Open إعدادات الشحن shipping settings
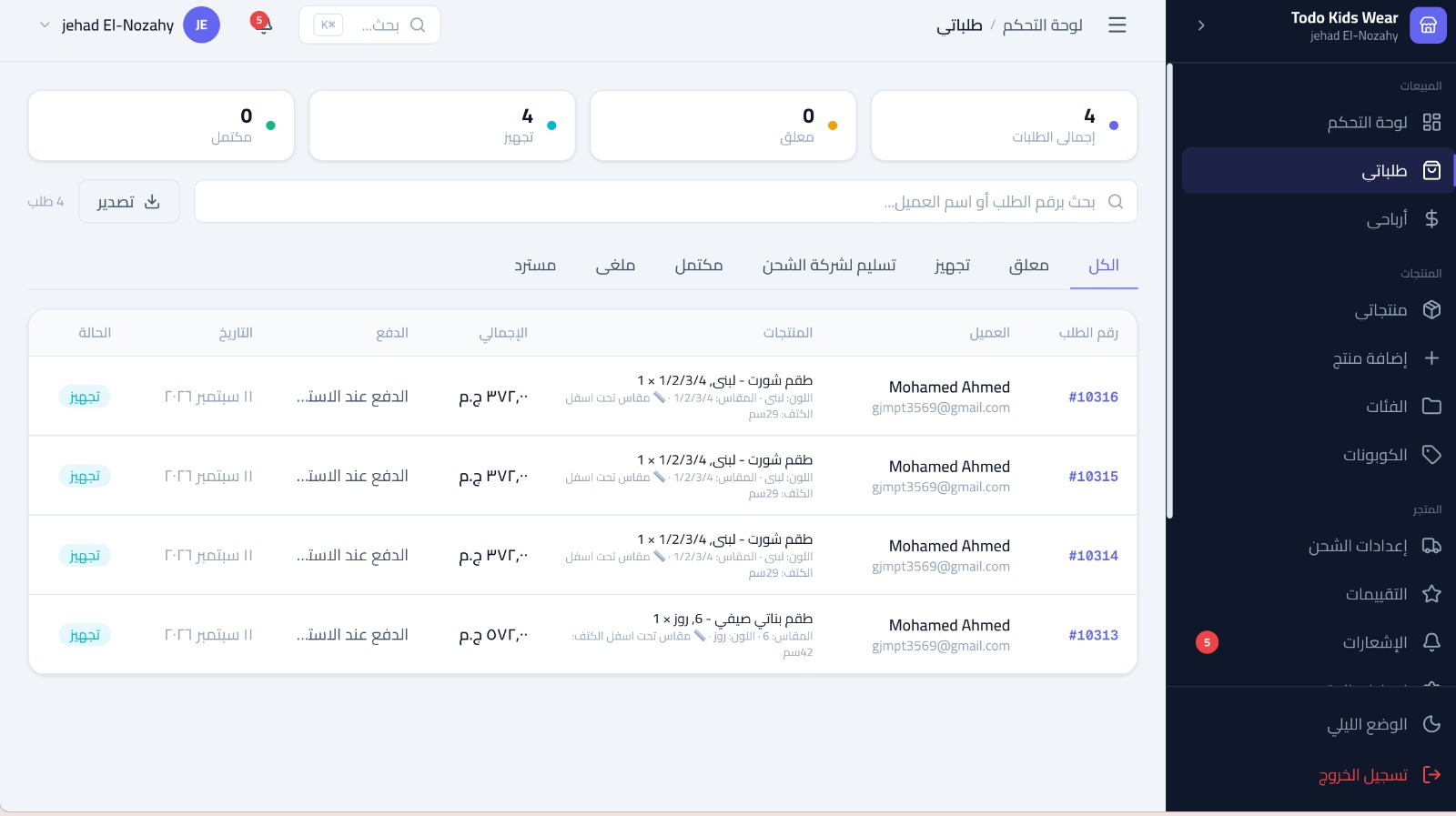Screen dimensions: 1456x816 coord(1318,546)
